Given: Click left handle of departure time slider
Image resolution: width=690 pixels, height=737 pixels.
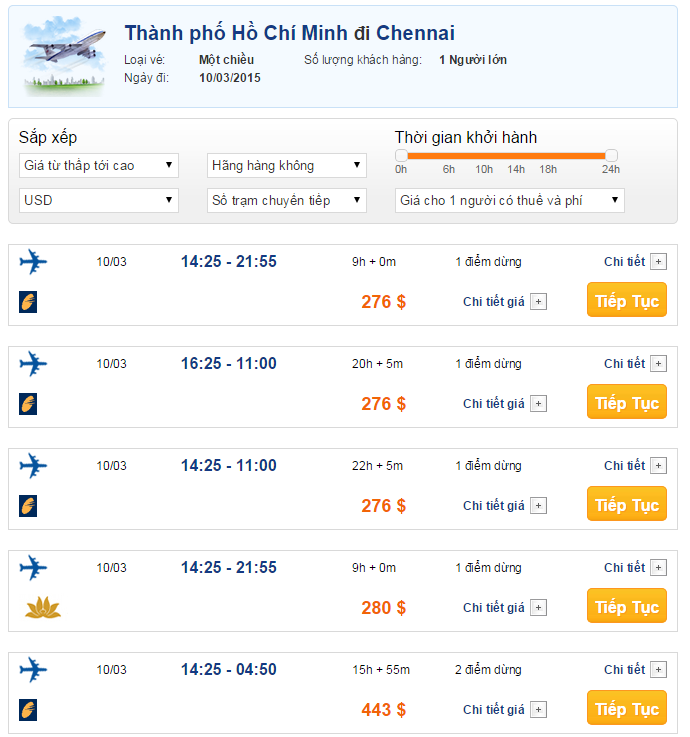Looking at the screenshot, I should 401,155.
